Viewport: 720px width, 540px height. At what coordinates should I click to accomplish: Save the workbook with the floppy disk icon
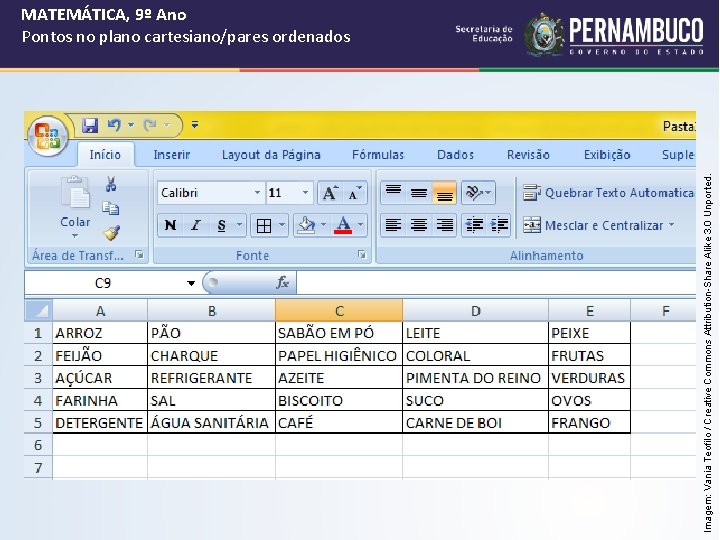click(x=90, y=125)
